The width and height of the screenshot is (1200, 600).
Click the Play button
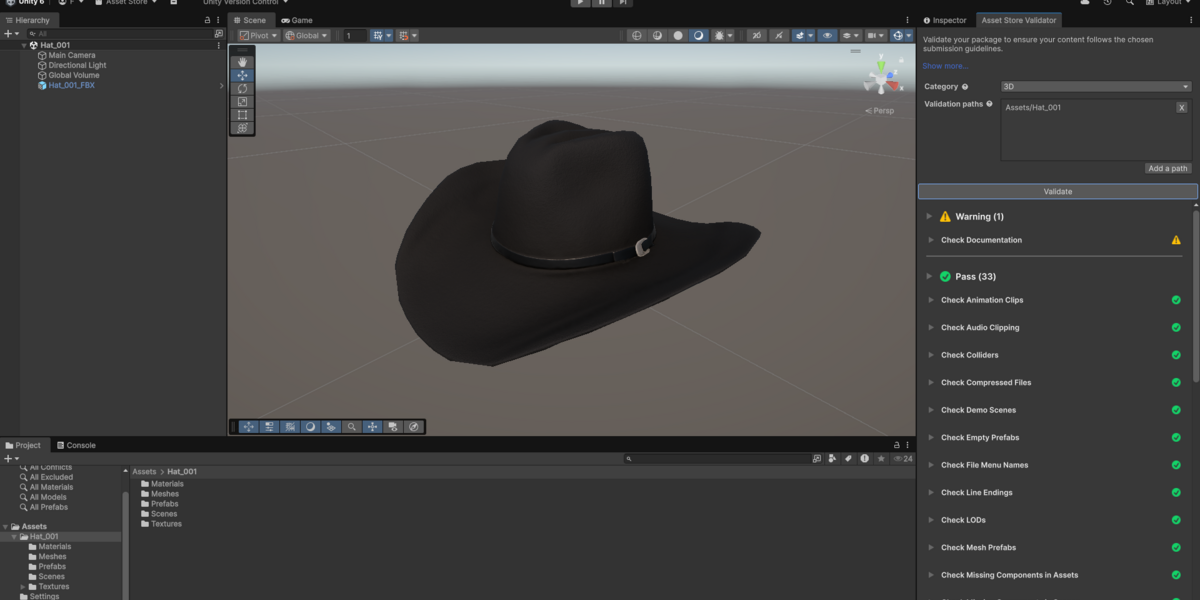[x=580, y=3]
